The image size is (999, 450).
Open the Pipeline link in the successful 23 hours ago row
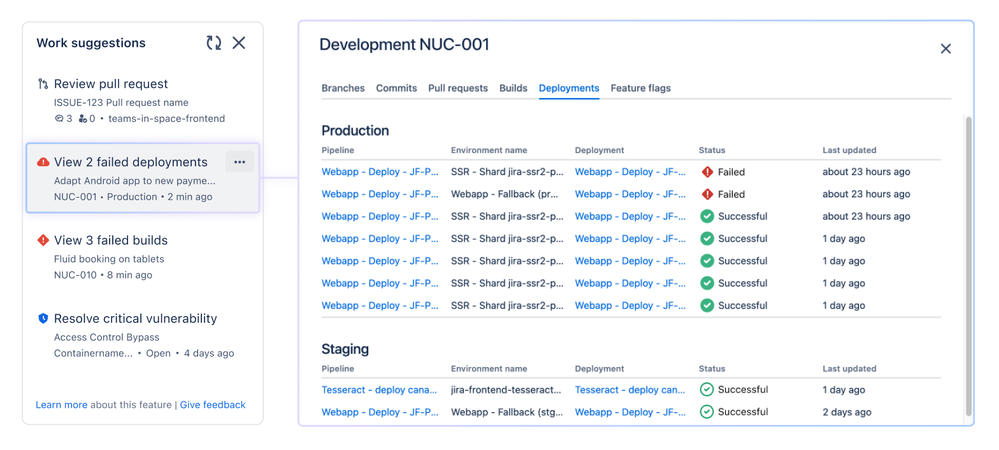click(380, 217)
